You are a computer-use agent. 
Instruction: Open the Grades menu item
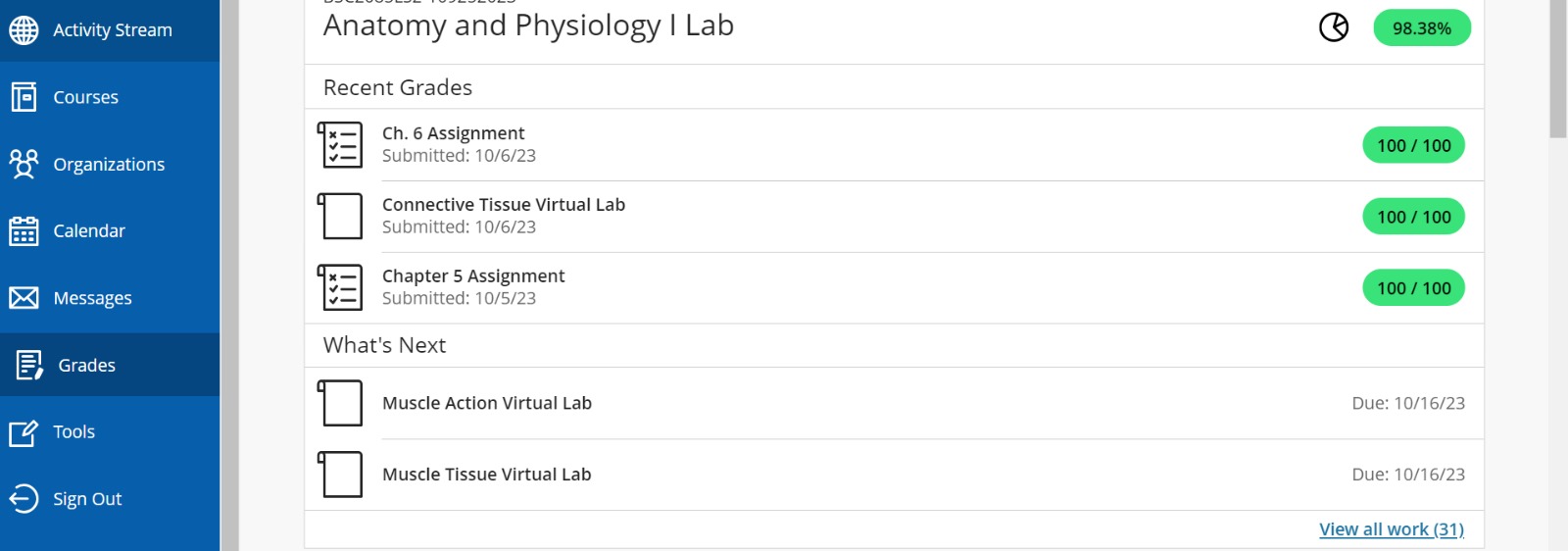tap(86, 366)
